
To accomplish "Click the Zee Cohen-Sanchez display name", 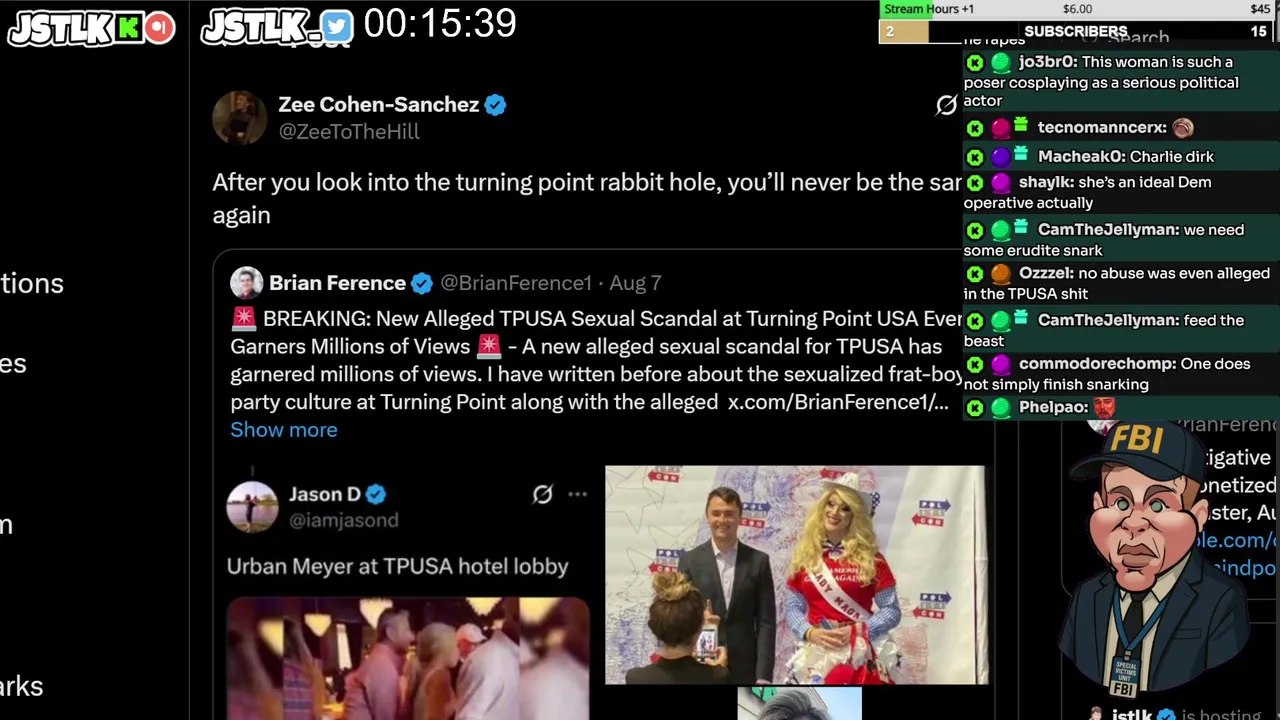I will click(378, 104).
